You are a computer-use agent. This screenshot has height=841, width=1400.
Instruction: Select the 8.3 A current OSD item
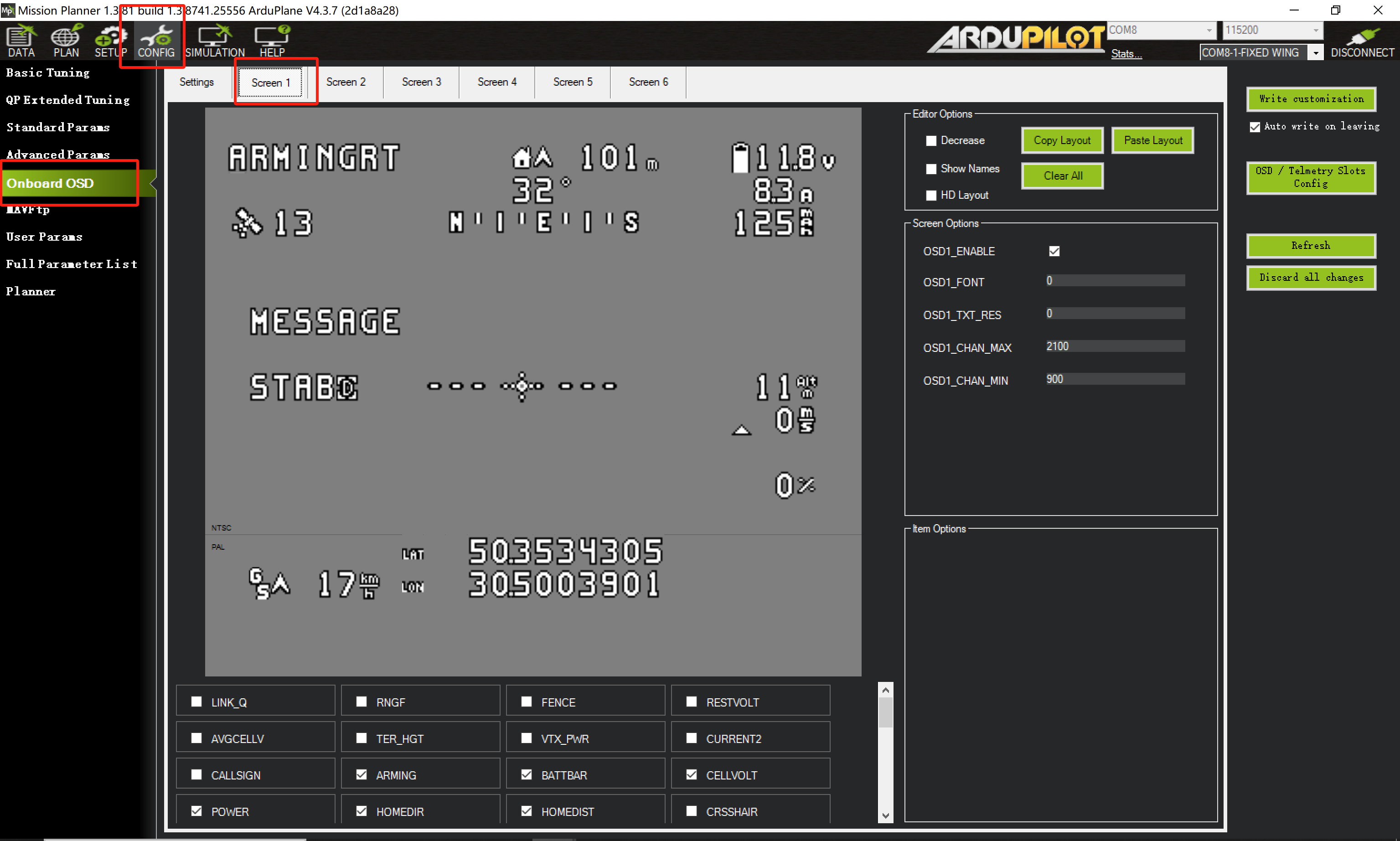pyautogui.click(x=783, y=191)
